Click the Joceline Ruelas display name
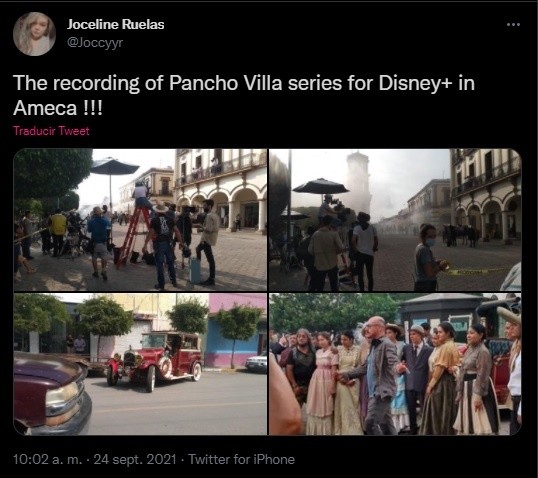 tap(115, 24)
